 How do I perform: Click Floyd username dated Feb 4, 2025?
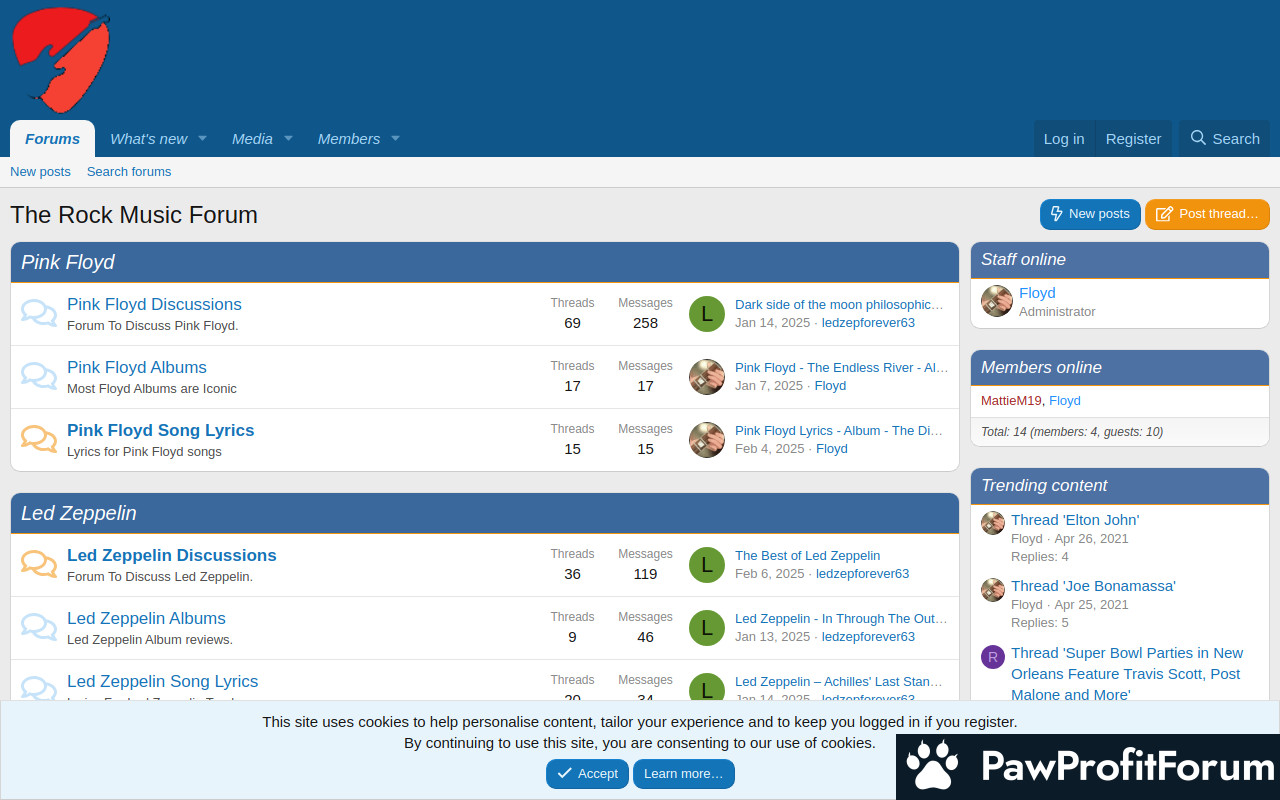[832, 449]
